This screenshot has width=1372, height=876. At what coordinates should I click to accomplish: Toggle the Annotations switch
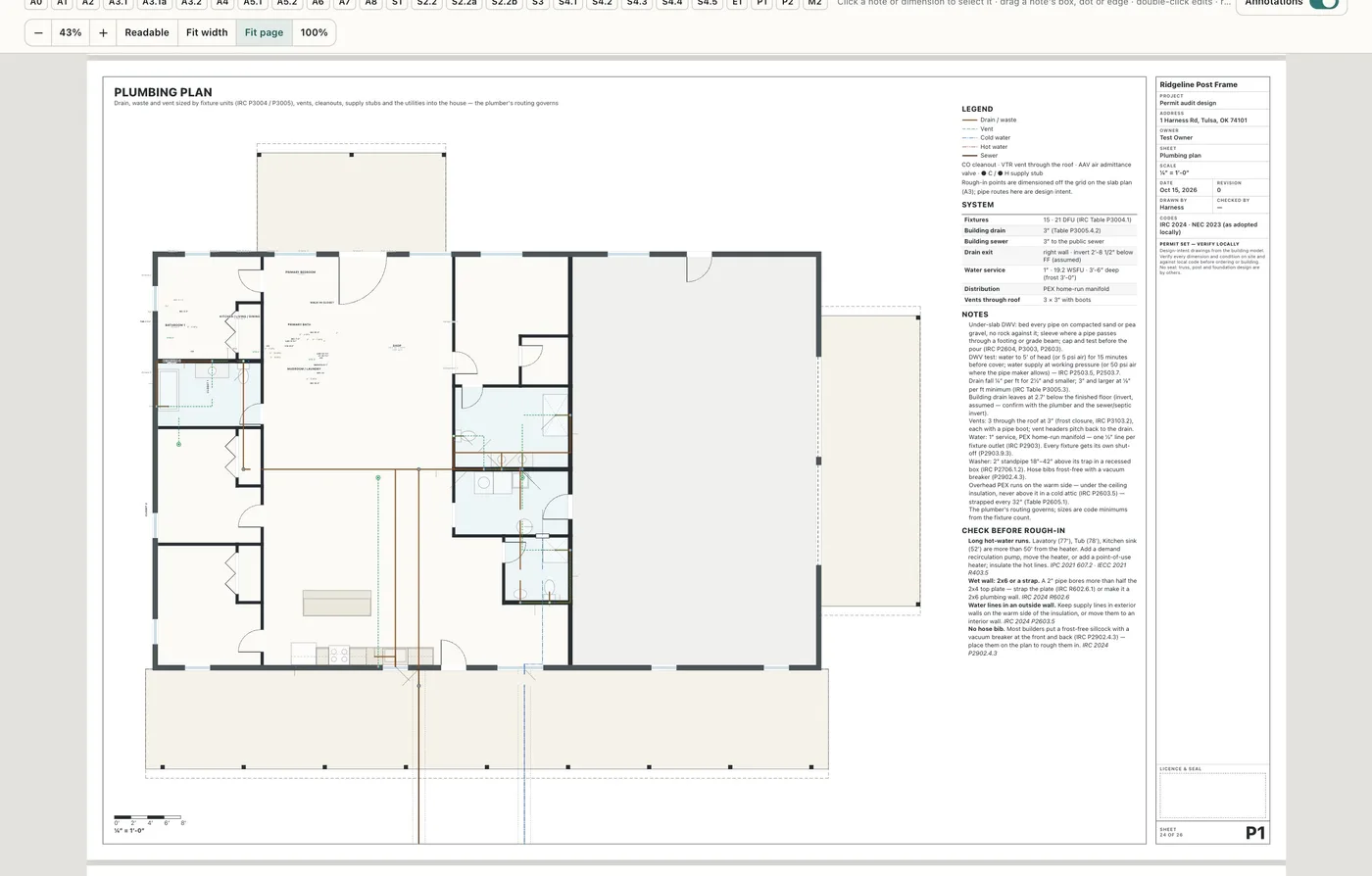(1323, 3)
